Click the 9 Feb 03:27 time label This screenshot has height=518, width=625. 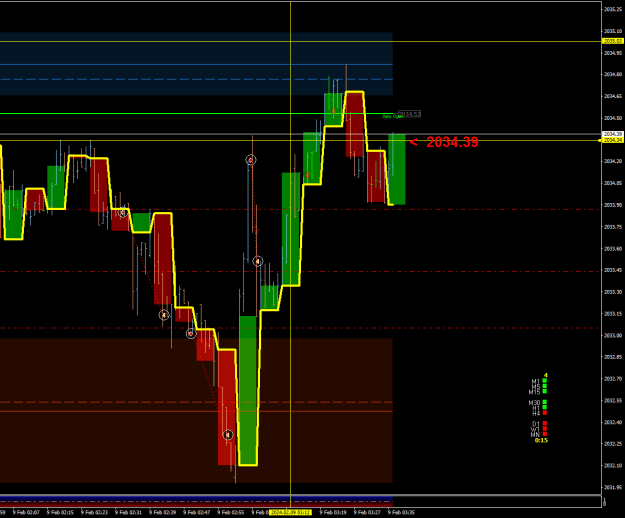[367, 512]
